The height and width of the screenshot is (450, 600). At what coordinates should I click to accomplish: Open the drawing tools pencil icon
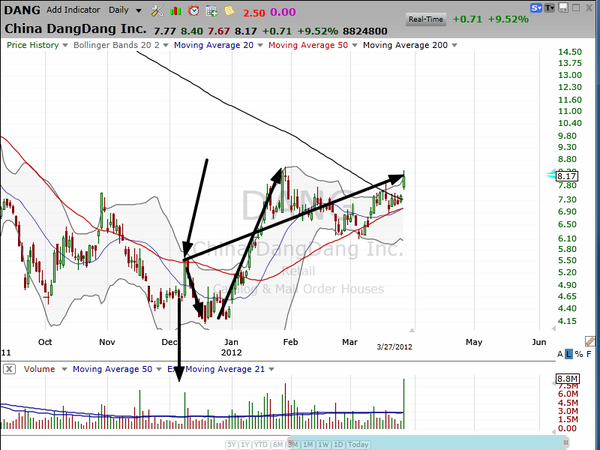click(590, 341)
